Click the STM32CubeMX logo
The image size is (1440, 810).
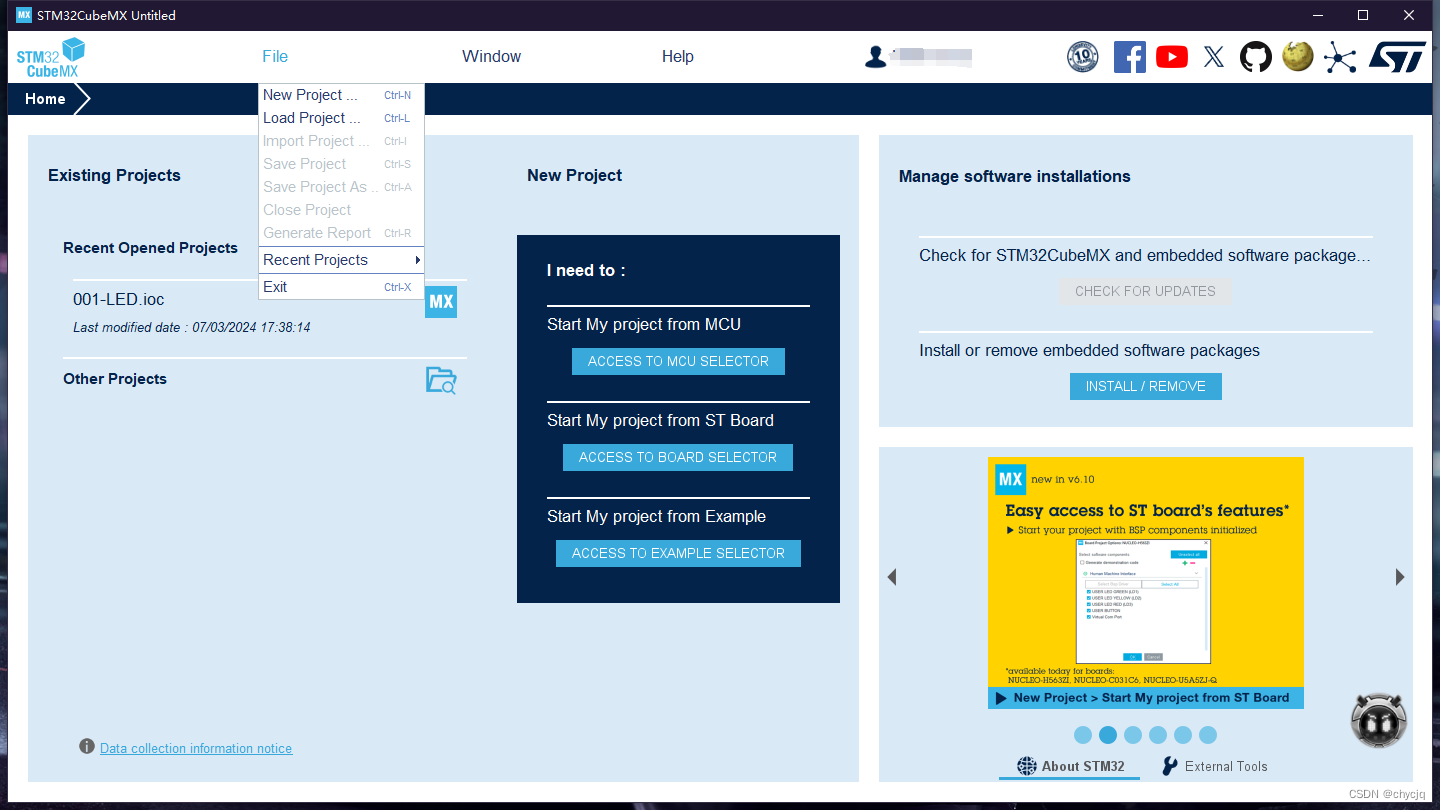click(51, 57)
